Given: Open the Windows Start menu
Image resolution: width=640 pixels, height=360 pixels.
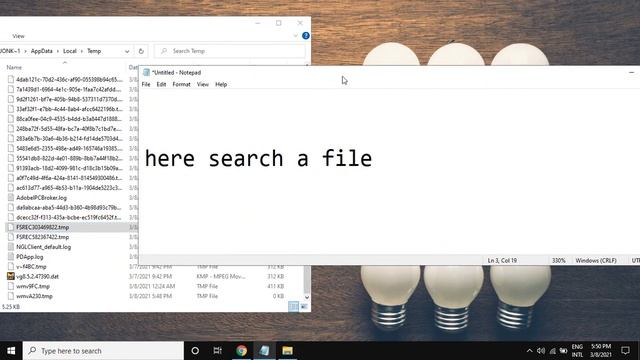Looking at the screenshot, I should click(11, 351).
